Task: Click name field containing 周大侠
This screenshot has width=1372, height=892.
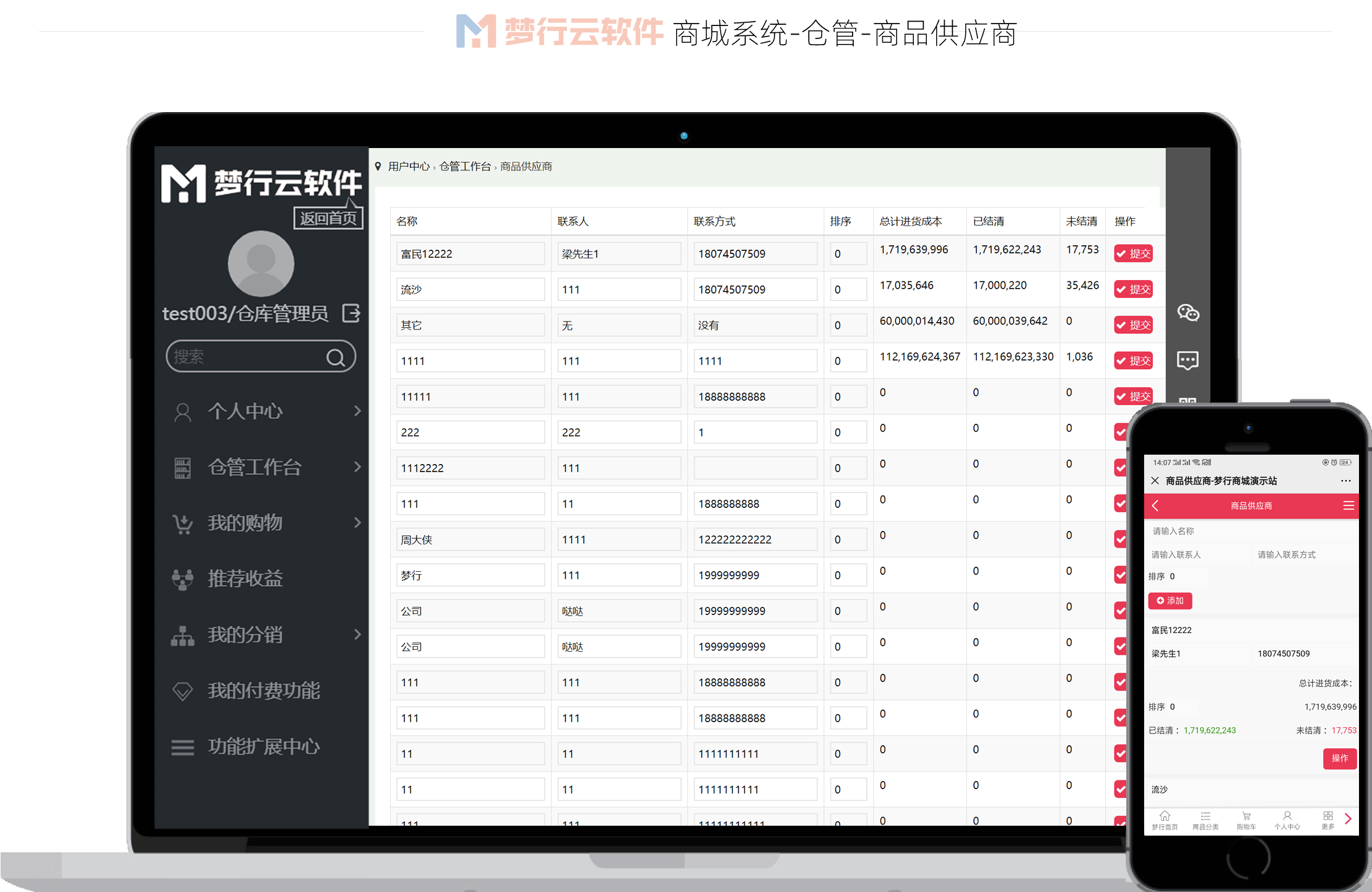Action: point(471,540)
